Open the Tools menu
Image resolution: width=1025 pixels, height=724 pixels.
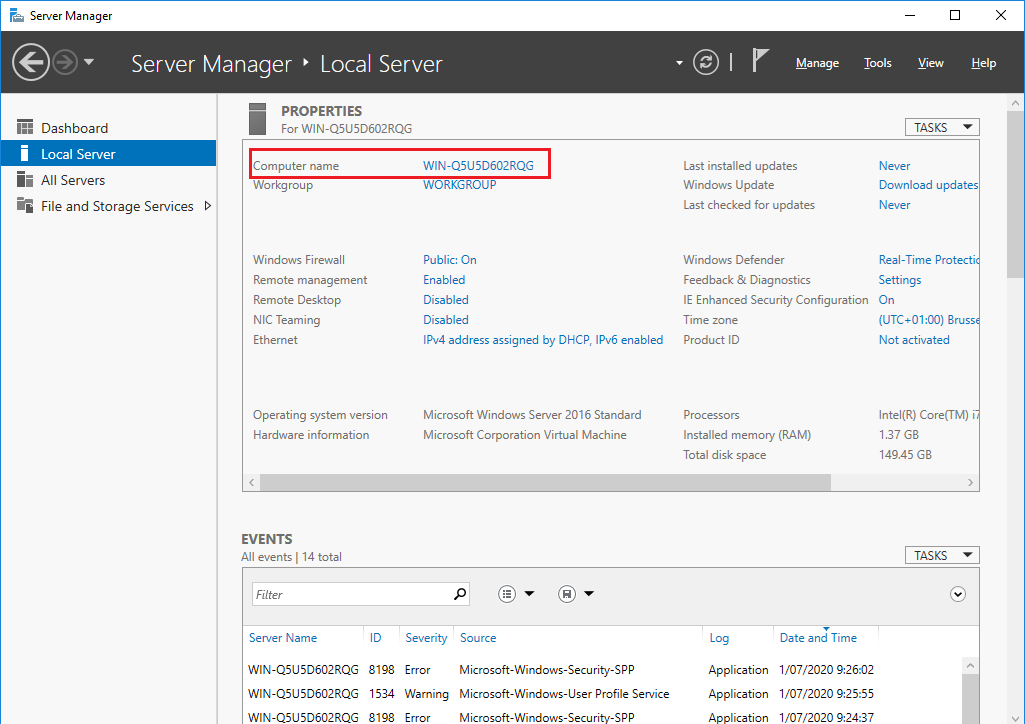click(877, 63)
